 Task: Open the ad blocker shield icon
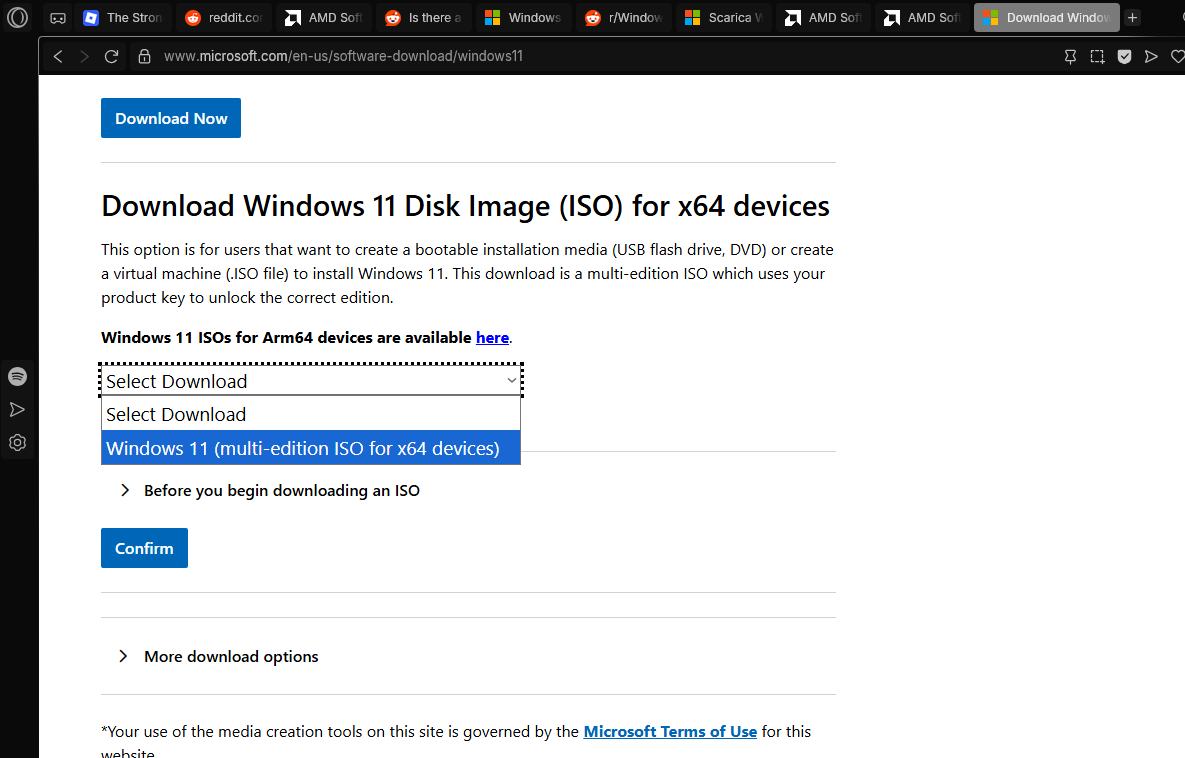coord(1124,57)
